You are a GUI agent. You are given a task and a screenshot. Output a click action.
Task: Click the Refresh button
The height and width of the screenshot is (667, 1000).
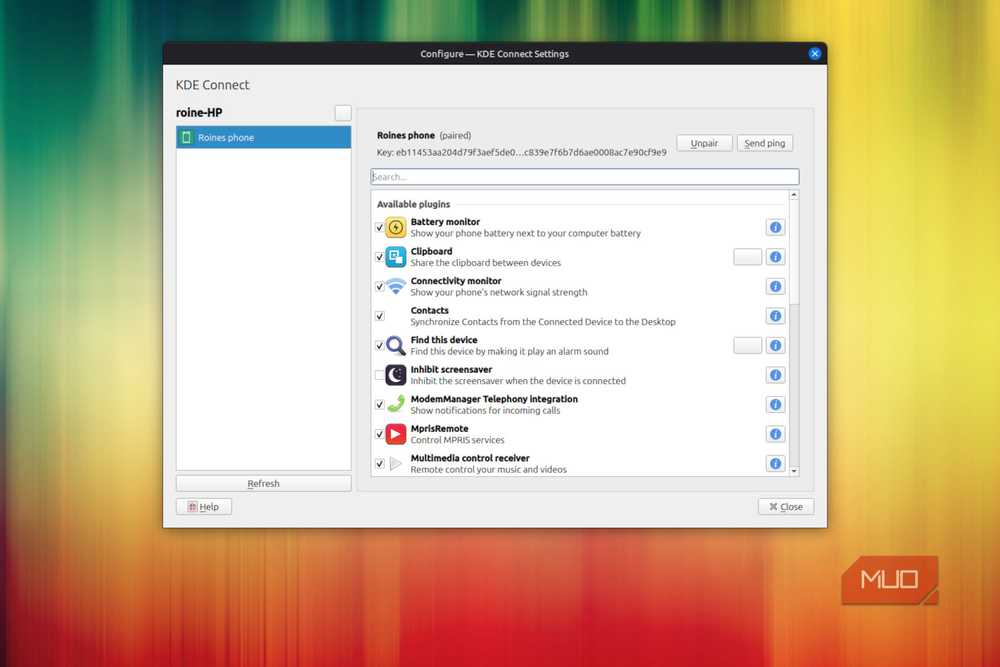coord(263,483)
